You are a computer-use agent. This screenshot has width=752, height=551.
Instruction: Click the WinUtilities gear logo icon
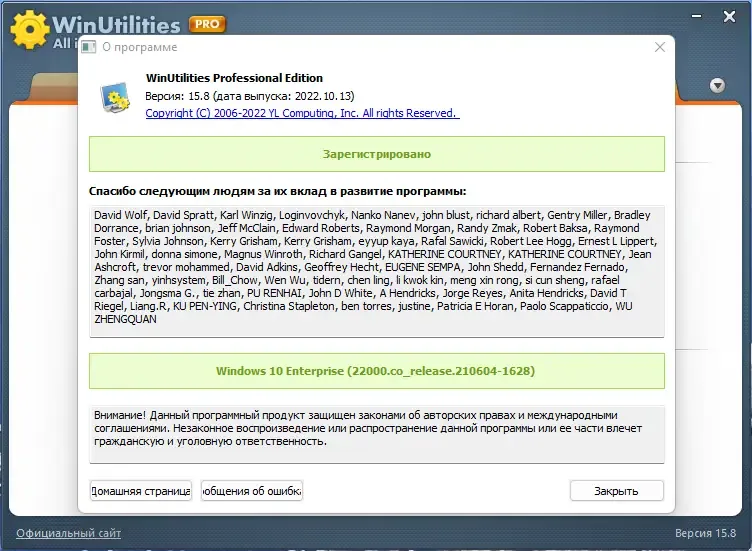tap(30, 30)
